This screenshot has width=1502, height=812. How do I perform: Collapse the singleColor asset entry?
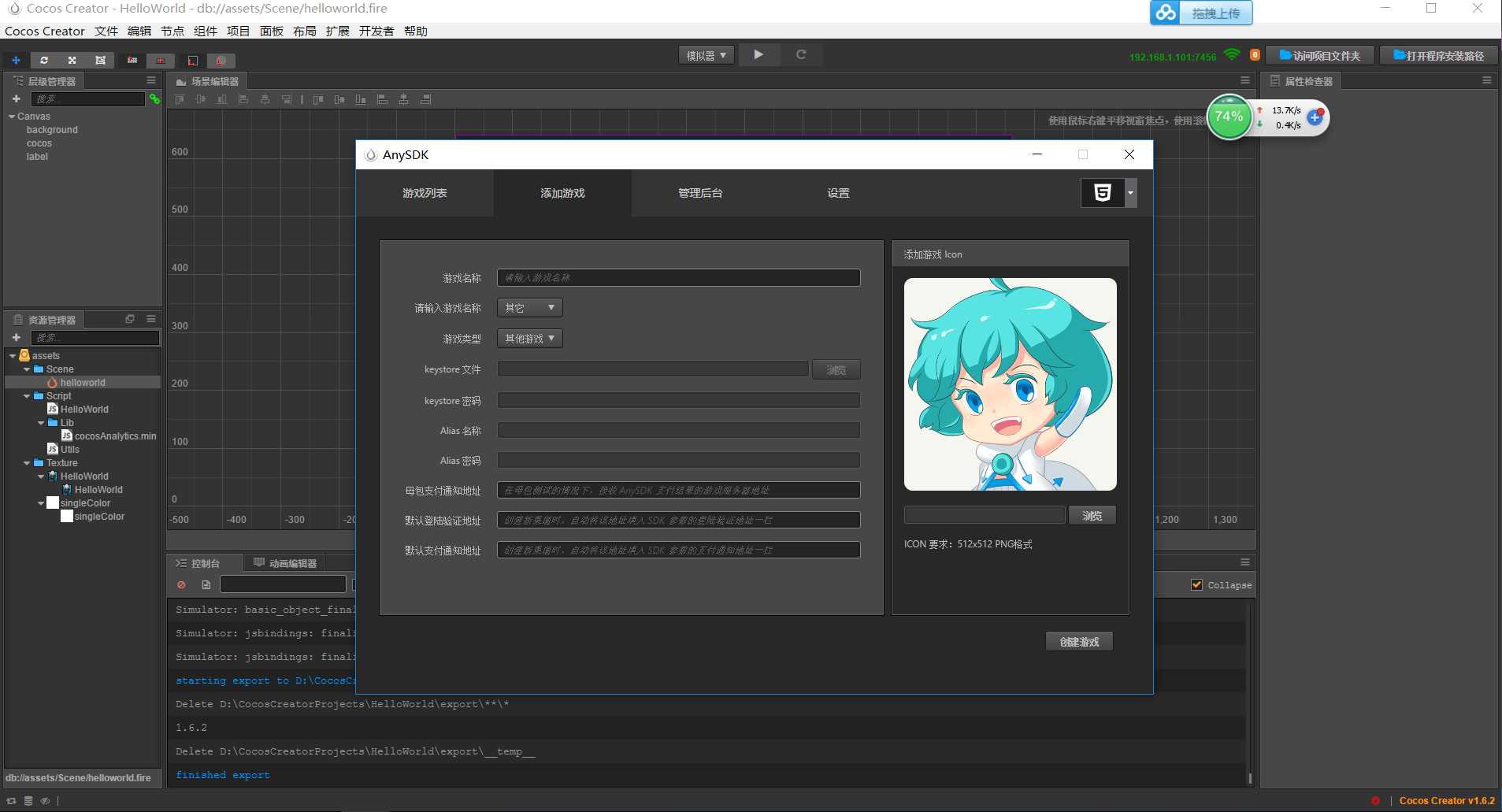point(41,503)
